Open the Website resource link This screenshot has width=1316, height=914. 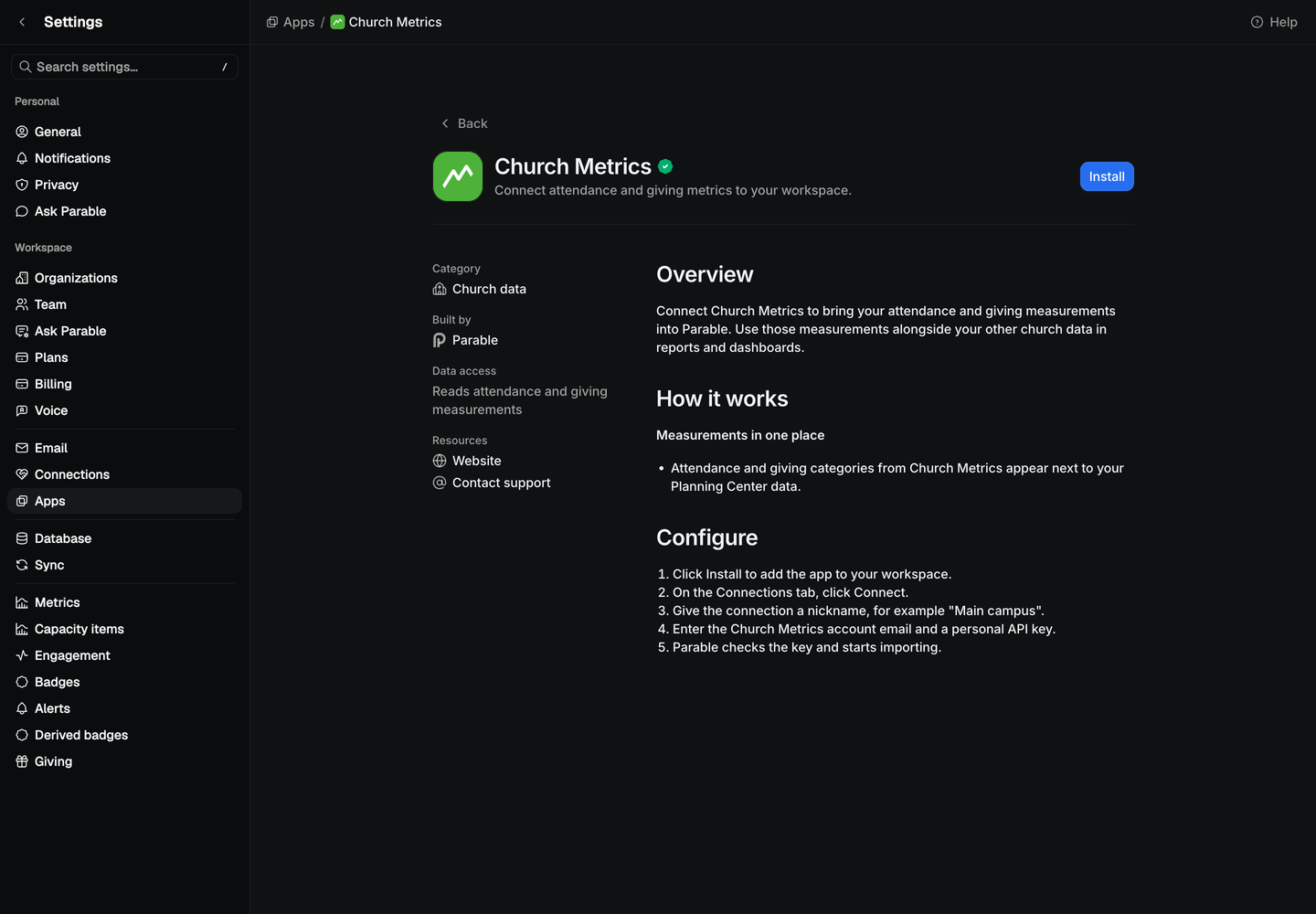[x=467, y=461]
